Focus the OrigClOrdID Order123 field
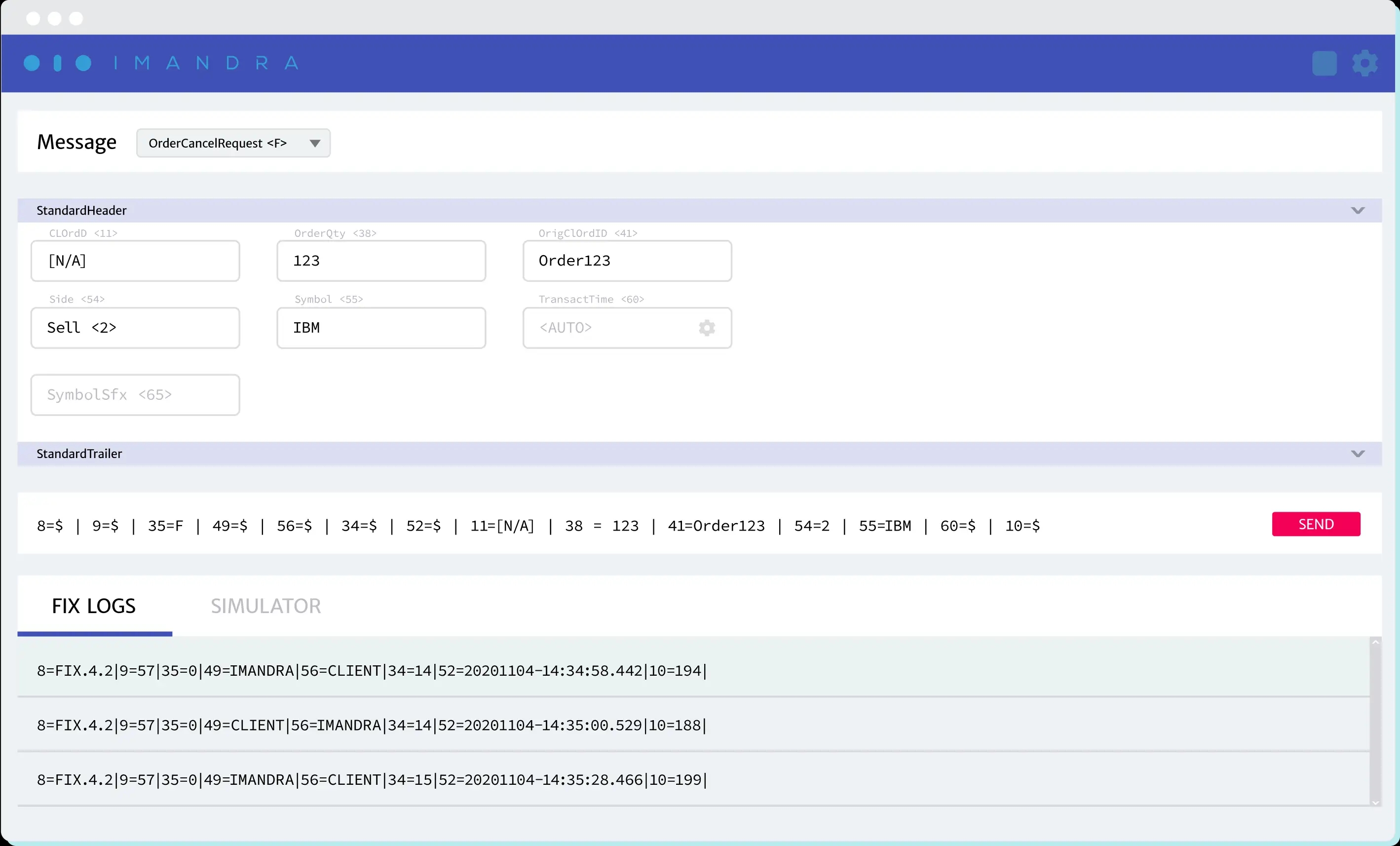1400x846 pixels. click(x=627, y=261)
